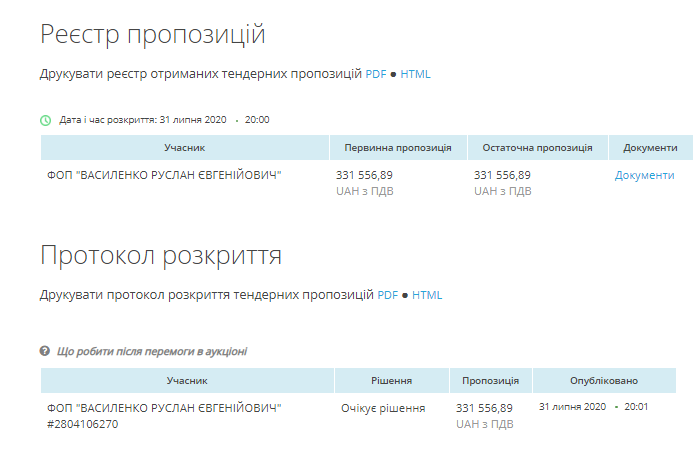Click Учасник header in the protocol table
Image resolution: width=698 pixels, height=467 pixels.
187,381
